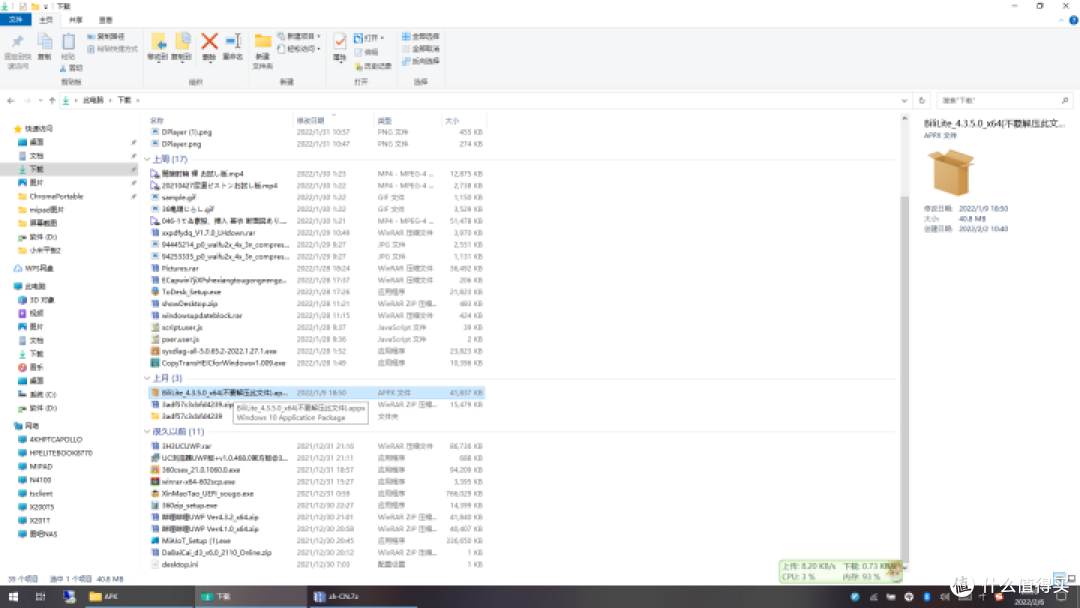This screenshot has height=608, width=1080.
Task: Click the Windows Start button on taskbar
Action: click(x=14, y=597)
